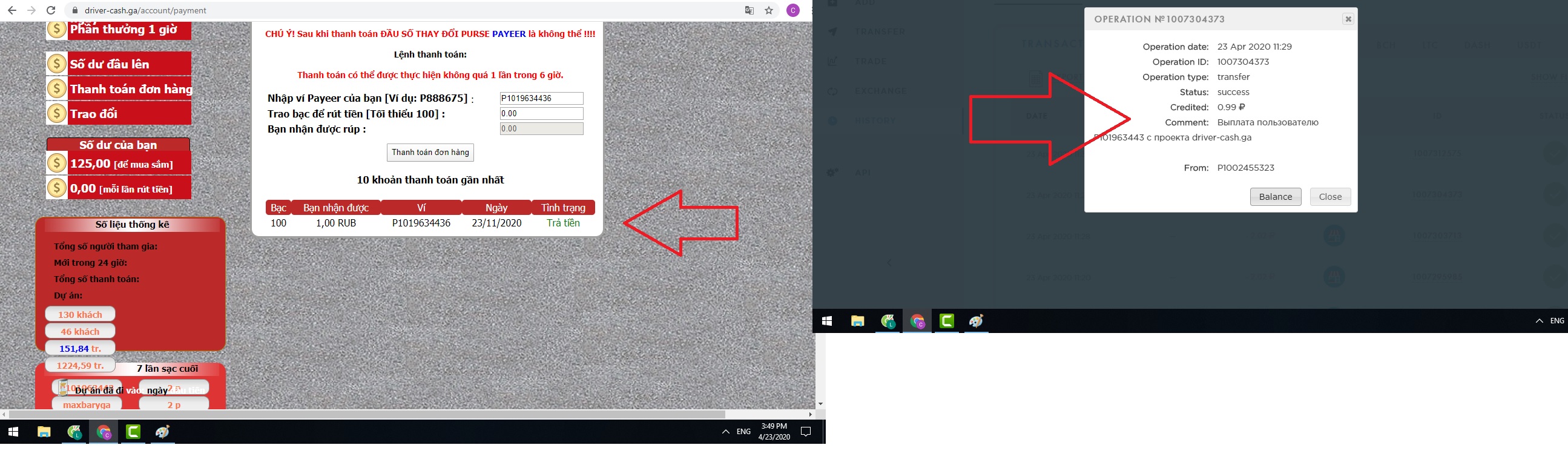Click wallet "P1019634436" in the payments table
1568x465 pixels.
421,223
